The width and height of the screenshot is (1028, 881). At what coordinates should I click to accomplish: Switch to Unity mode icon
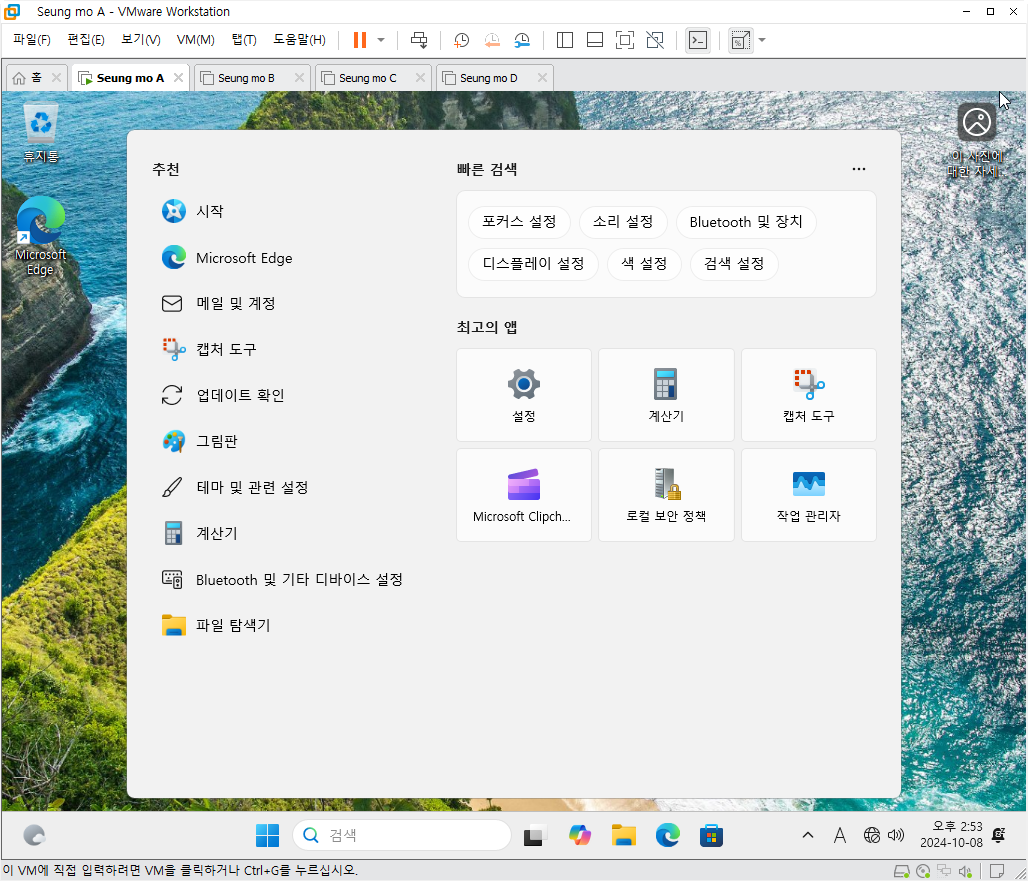tap(655, 40)
